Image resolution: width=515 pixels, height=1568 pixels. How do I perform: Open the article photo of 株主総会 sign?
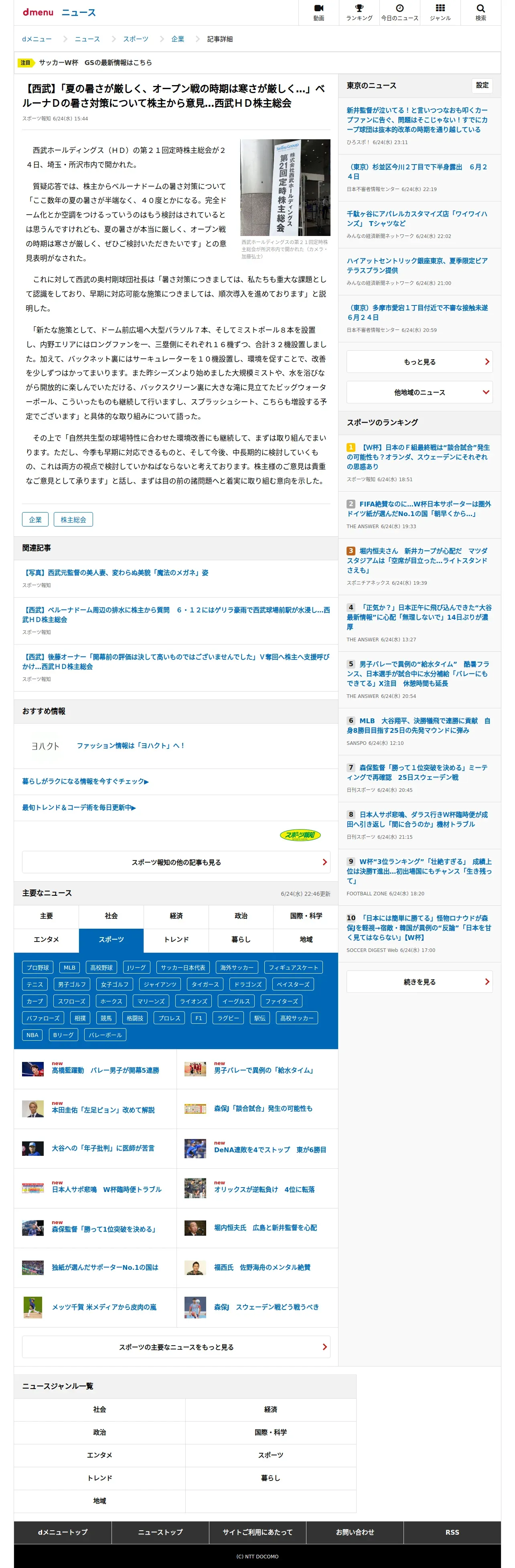[x=285, y=187]
